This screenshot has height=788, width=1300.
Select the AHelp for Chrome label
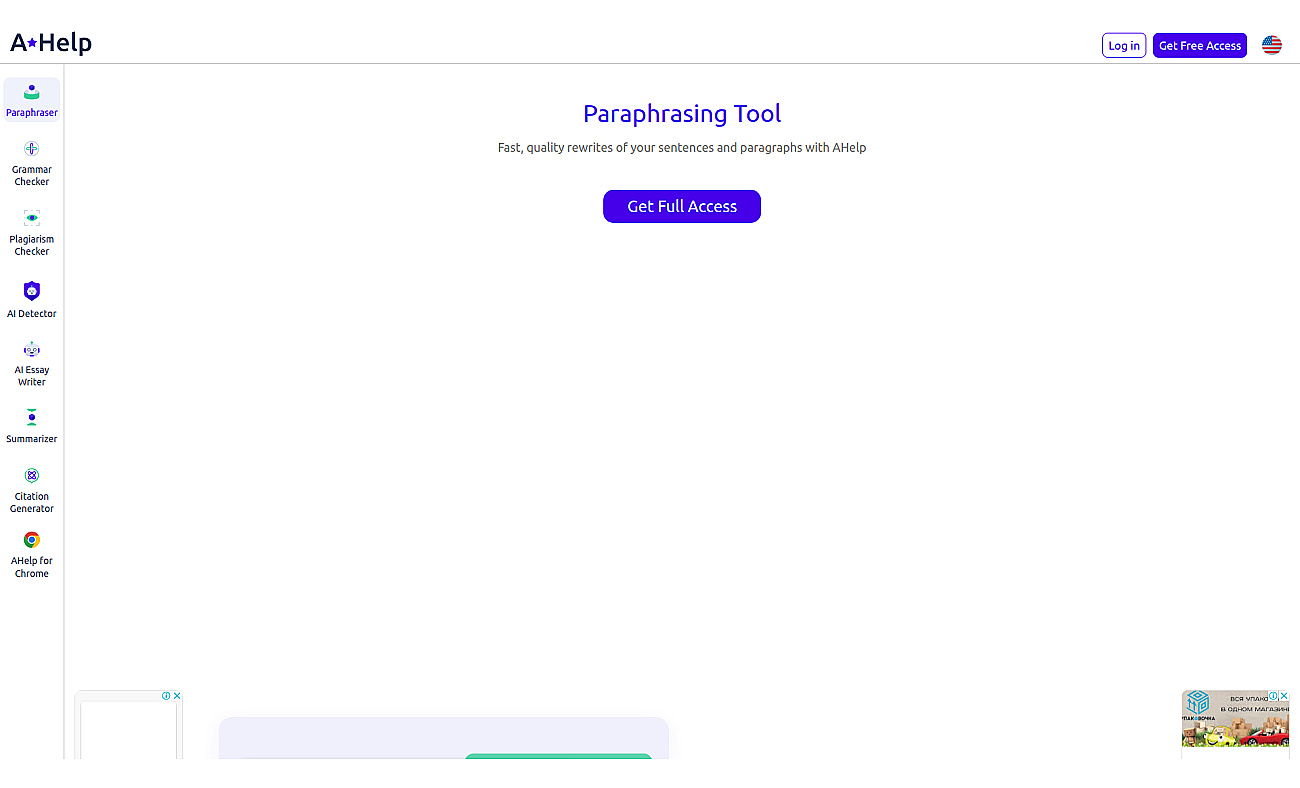coord(32,567)
